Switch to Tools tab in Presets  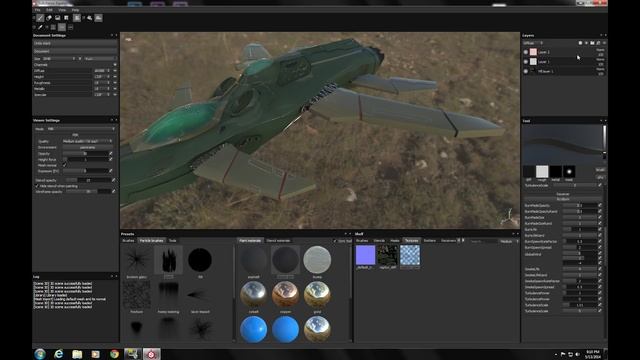pyautogui.click(x=173, y=241)
